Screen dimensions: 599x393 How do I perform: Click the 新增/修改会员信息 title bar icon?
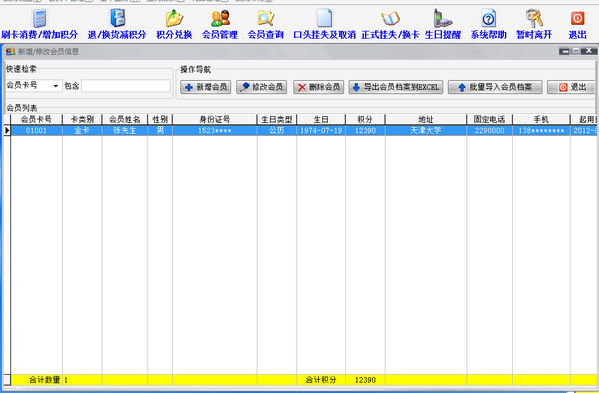coord(10,52)
